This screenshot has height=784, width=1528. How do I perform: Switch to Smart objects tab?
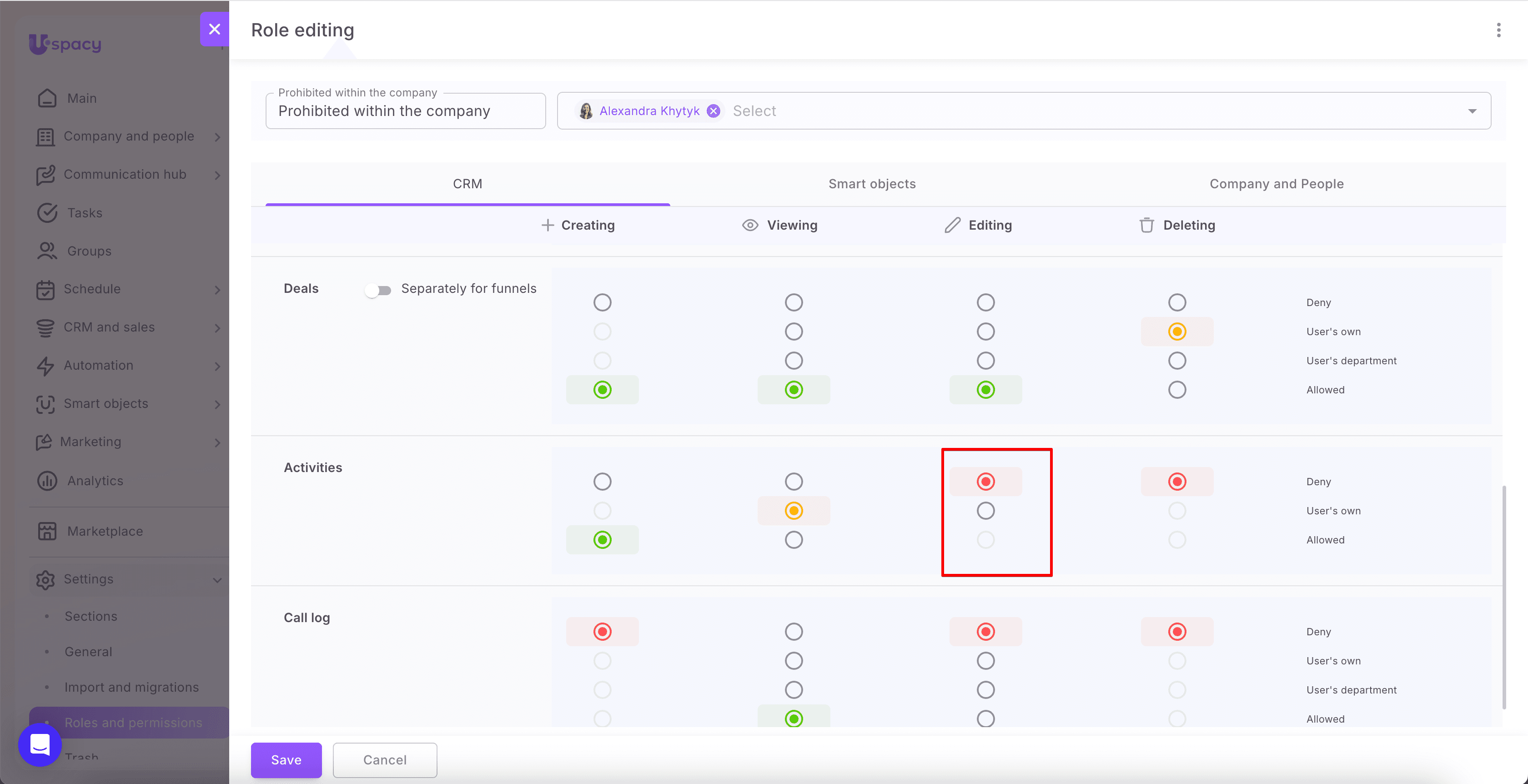click(x=871, y=184)
